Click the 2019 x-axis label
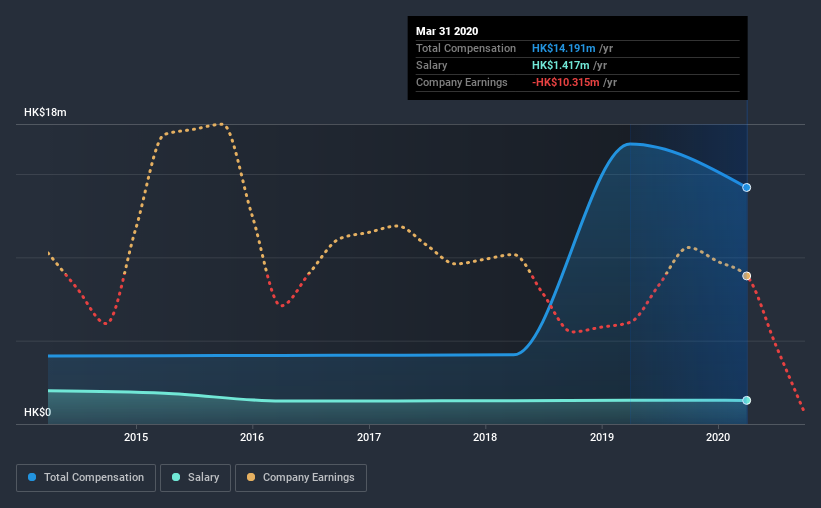821x508 pixels. click(602, 437)
